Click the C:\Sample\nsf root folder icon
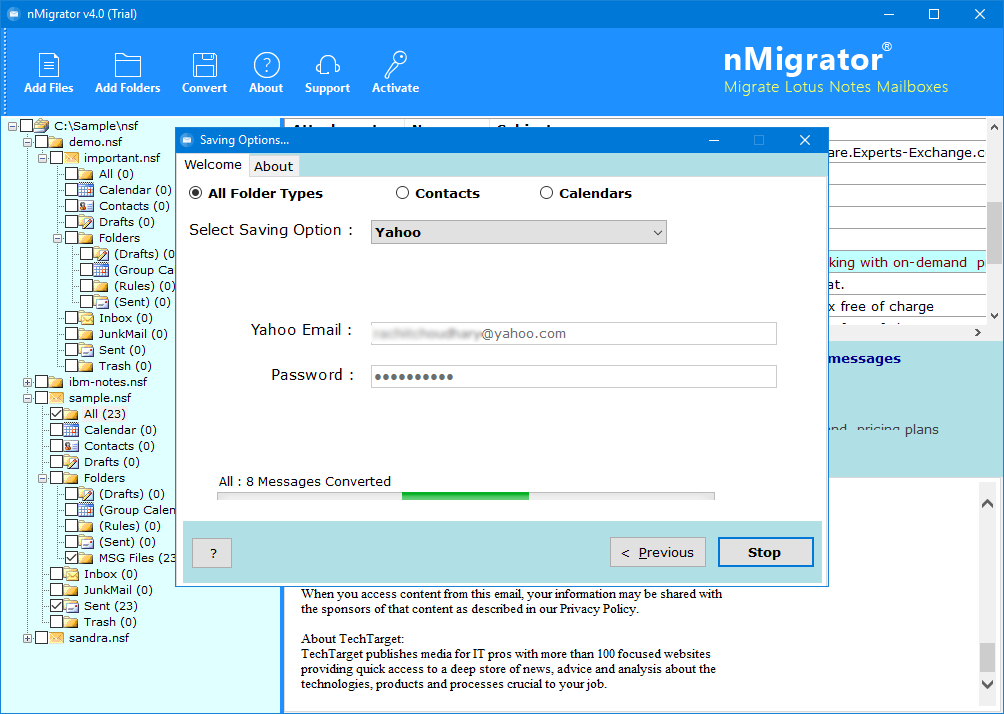1004x714 pixels. coord(42,126)
